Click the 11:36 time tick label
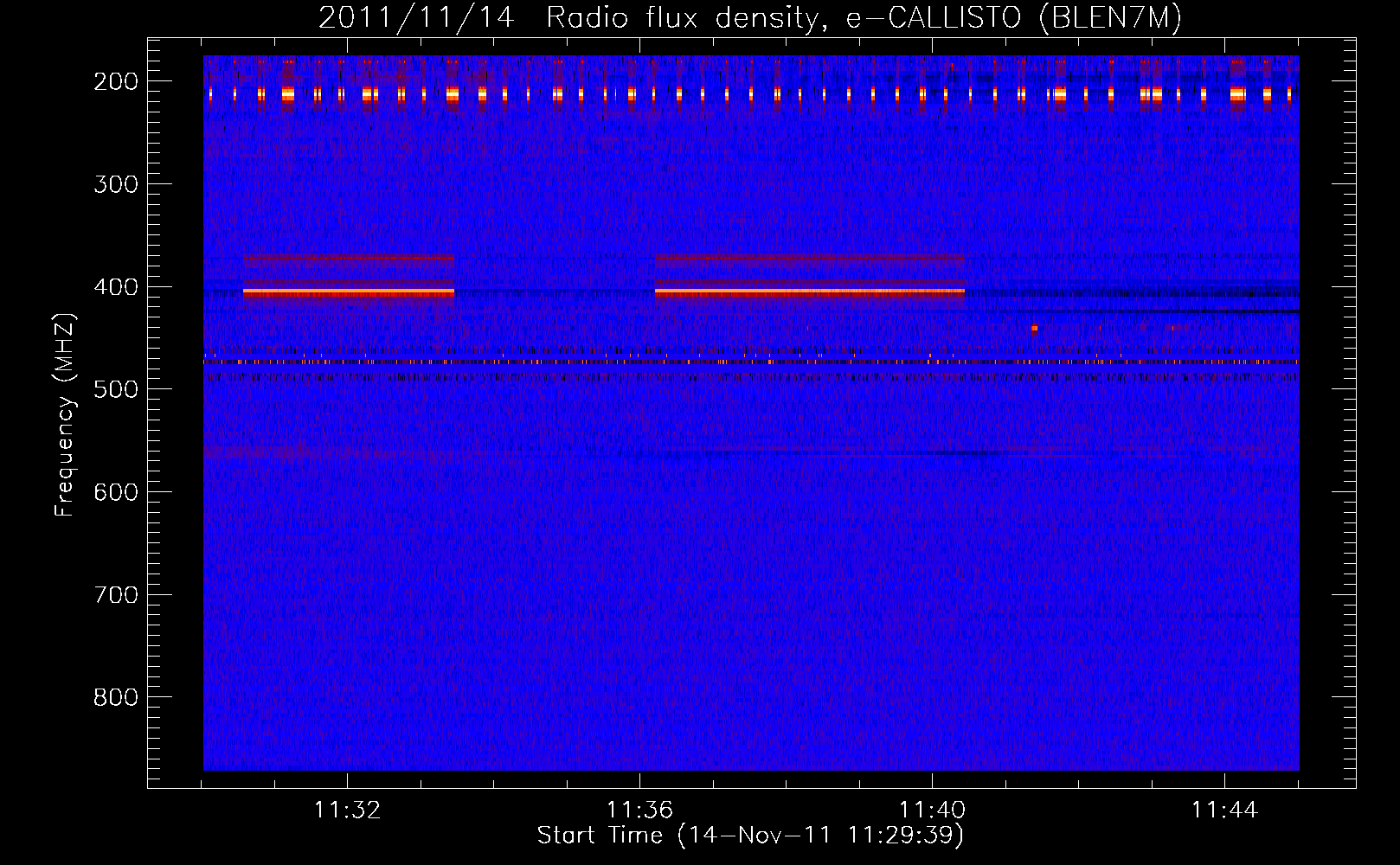 tap(639, 810)
